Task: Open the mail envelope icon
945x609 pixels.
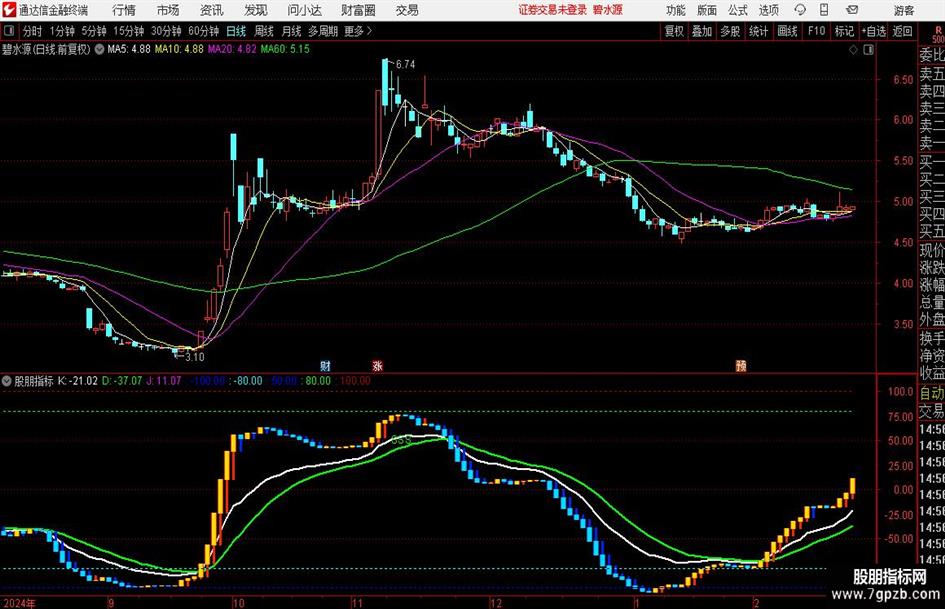Action: pos(852,10)
